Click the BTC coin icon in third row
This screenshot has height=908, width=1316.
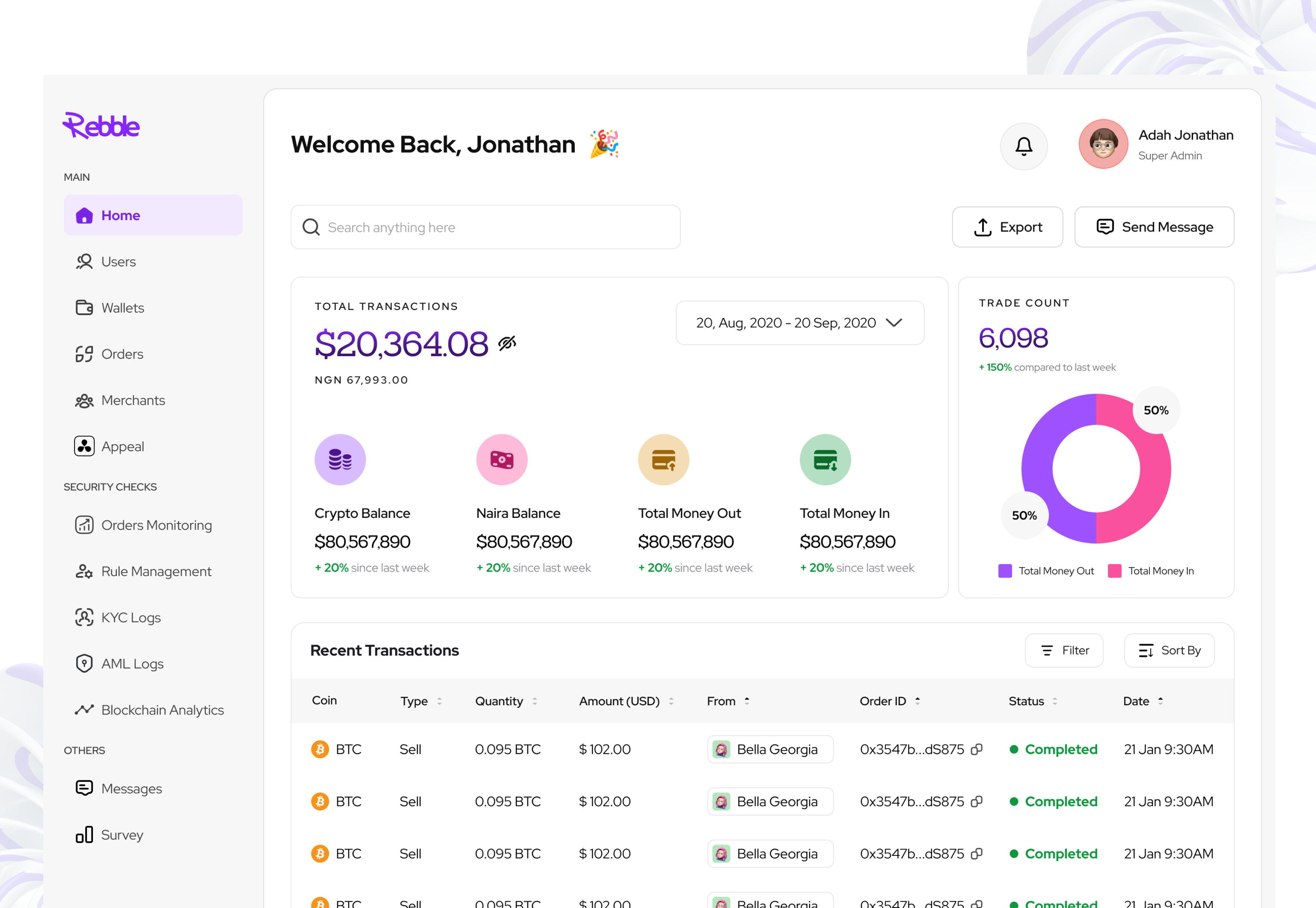[x=320, y=853]
